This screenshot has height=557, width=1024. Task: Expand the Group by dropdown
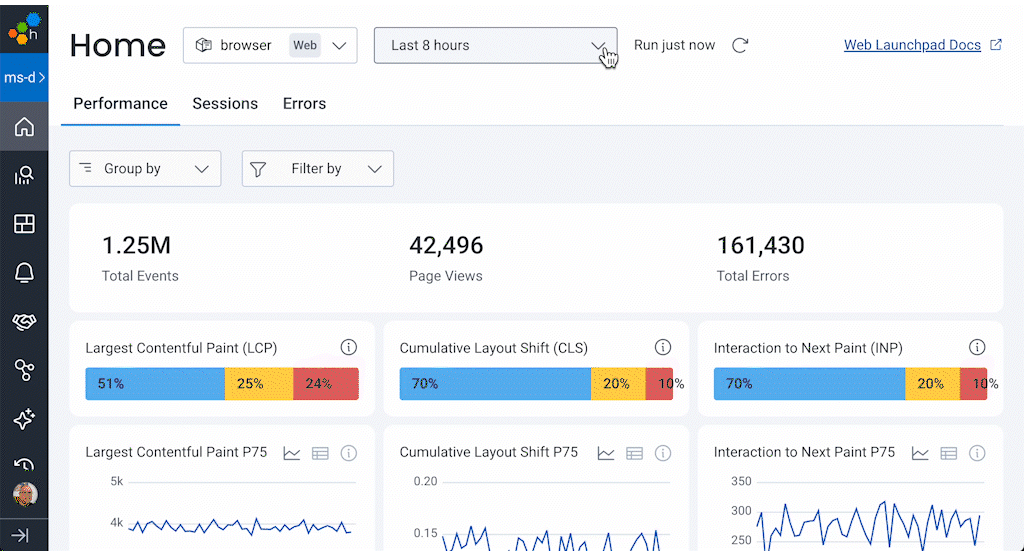click(145, 169)
